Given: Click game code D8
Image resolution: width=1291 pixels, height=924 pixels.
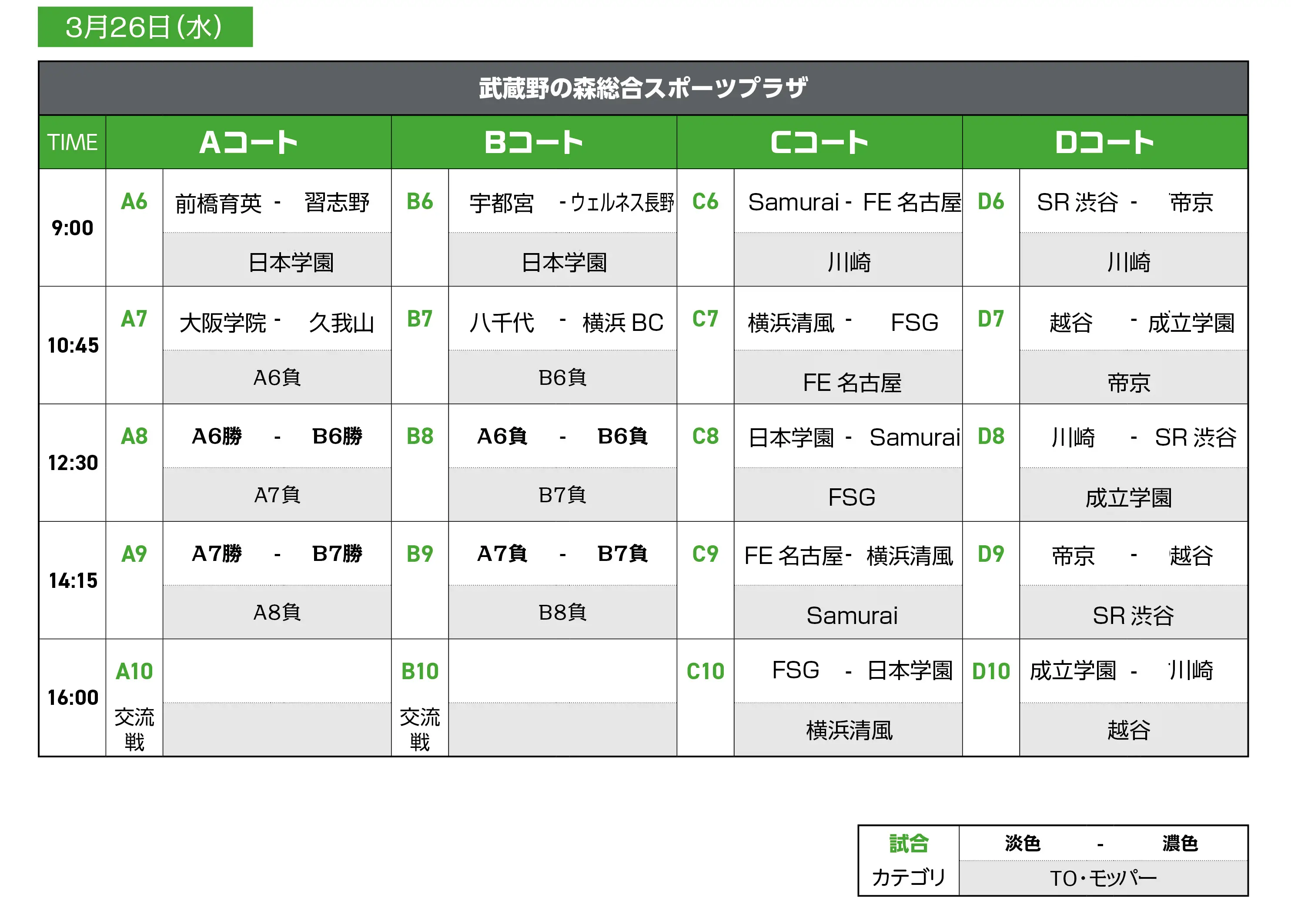Looking at the screenshot, I should click(x=991, y=437).
